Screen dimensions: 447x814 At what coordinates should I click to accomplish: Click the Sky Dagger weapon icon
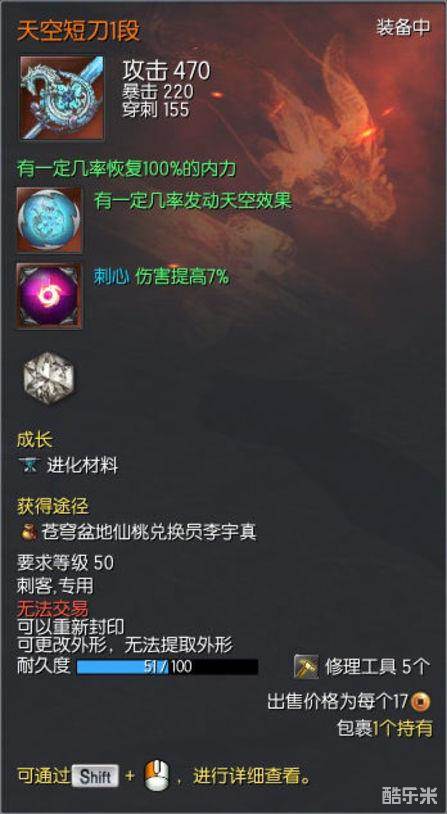click(62, 99)
